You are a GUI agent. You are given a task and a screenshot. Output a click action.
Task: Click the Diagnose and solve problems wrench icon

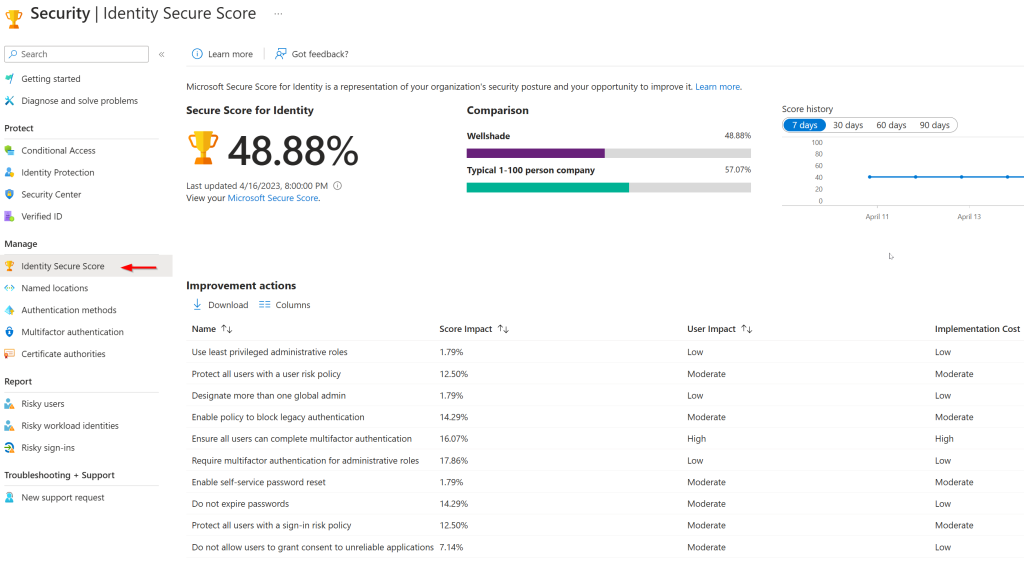point(9,101)
